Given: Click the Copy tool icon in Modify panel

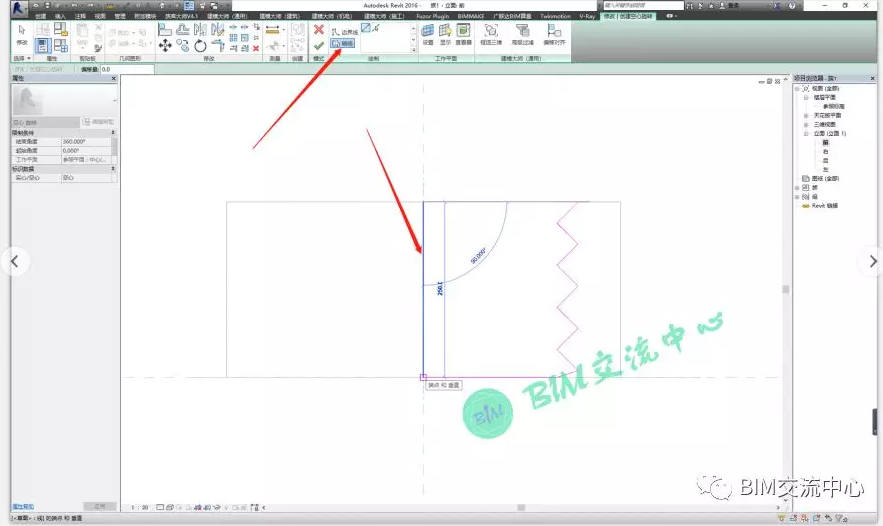Looking at the screenshot, I should click(x=182, y=46).
